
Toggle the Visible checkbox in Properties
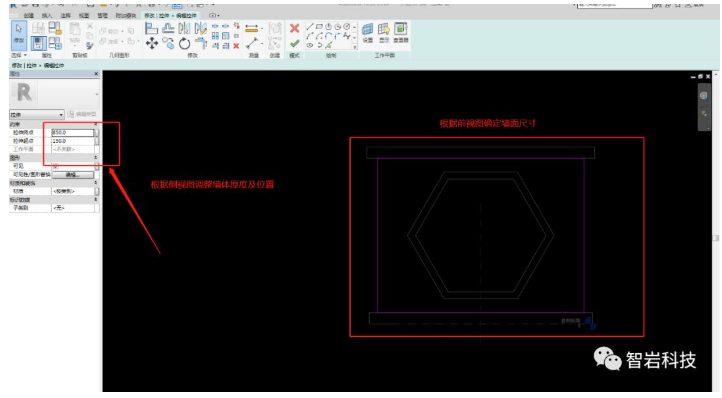(55, 166)
